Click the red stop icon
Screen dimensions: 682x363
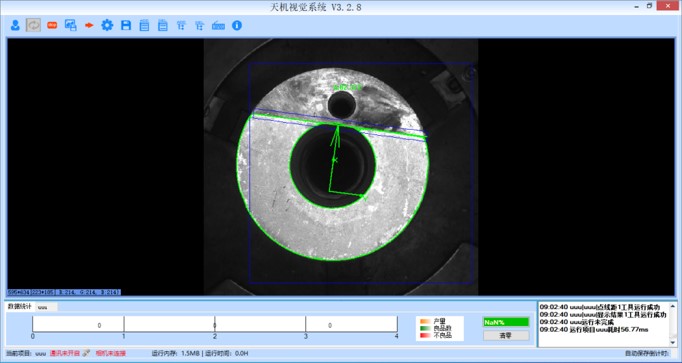[52, 25]
